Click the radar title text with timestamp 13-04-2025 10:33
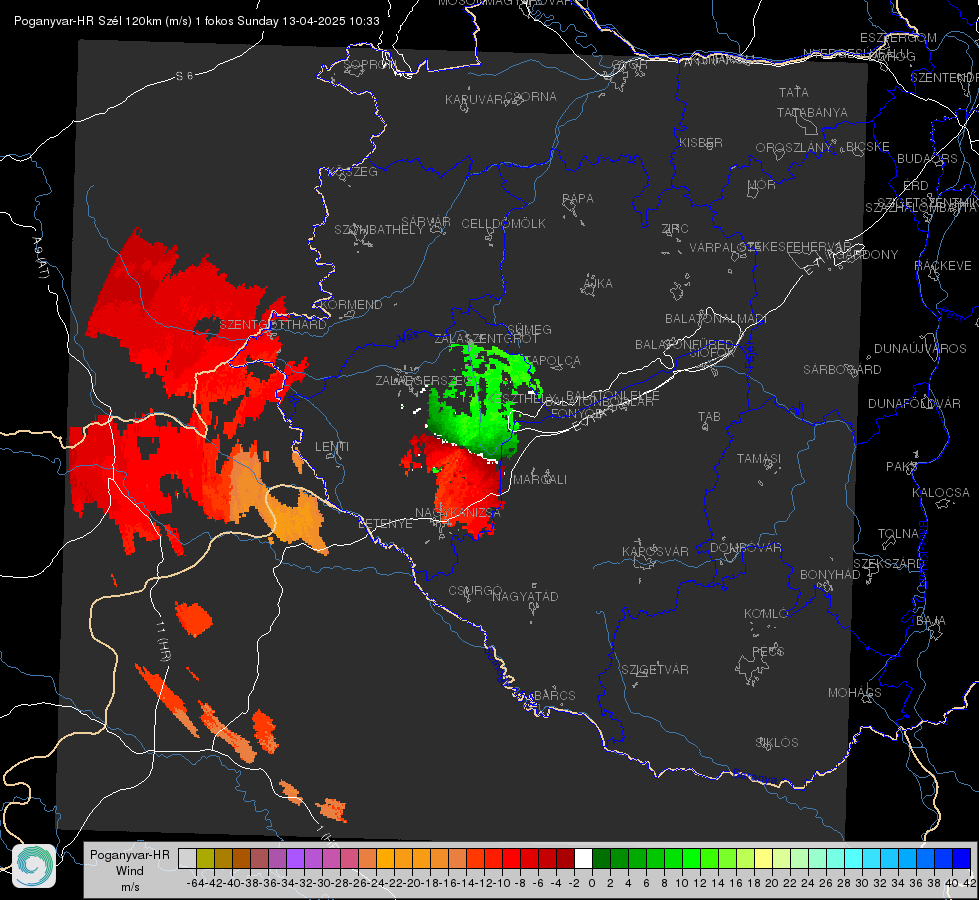This screenshot has width=979, height=900. pos(197,21)
